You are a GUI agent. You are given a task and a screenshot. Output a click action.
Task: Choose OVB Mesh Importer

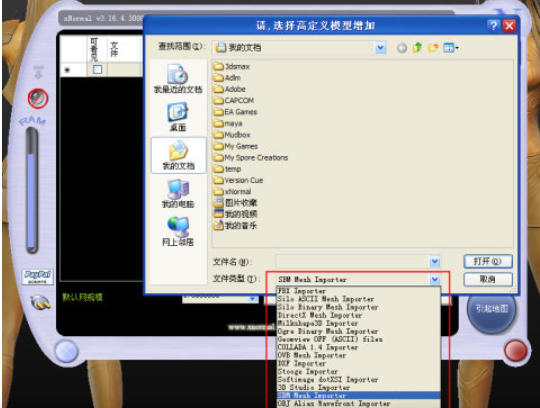pyautogui.click(x=358, y=355)
